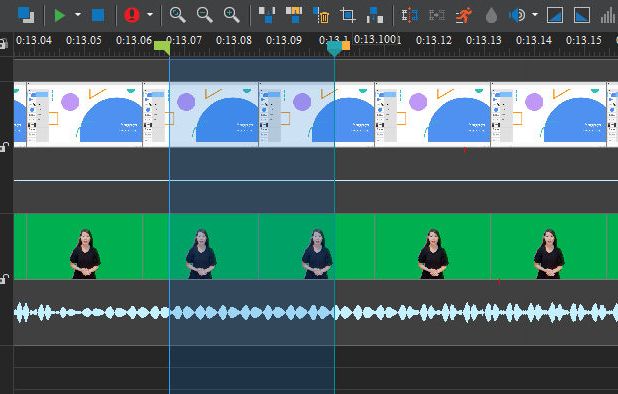This screenshot has width=618, height=394.
Task: Zoom in the timeline
Action: point(231,15)
